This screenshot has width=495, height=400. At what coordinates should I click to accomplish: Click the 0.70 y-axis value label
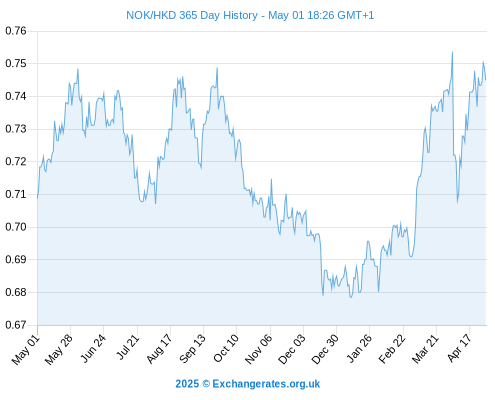[16, 227]
